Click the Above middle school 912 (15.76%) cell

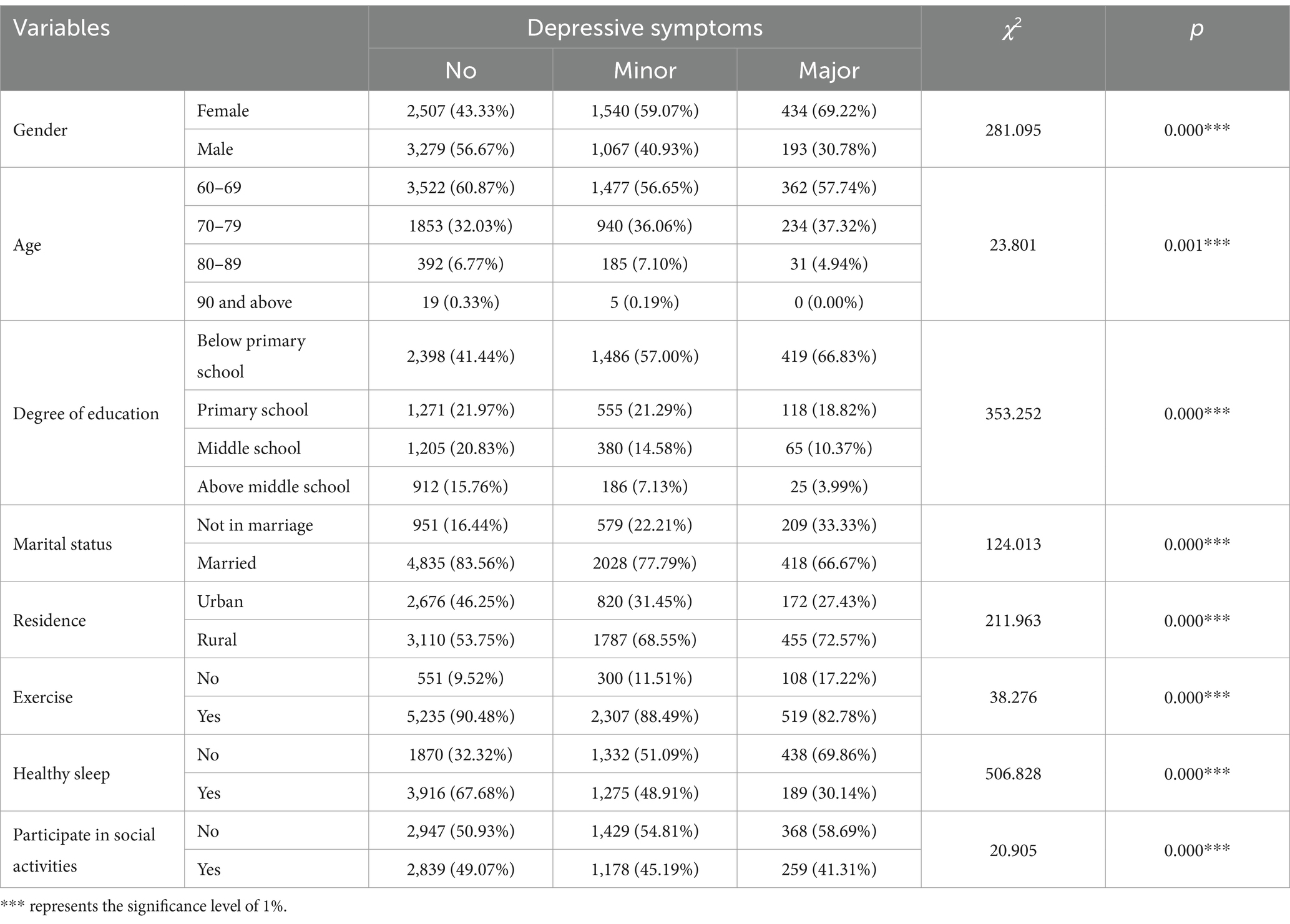tap(461, 486)
